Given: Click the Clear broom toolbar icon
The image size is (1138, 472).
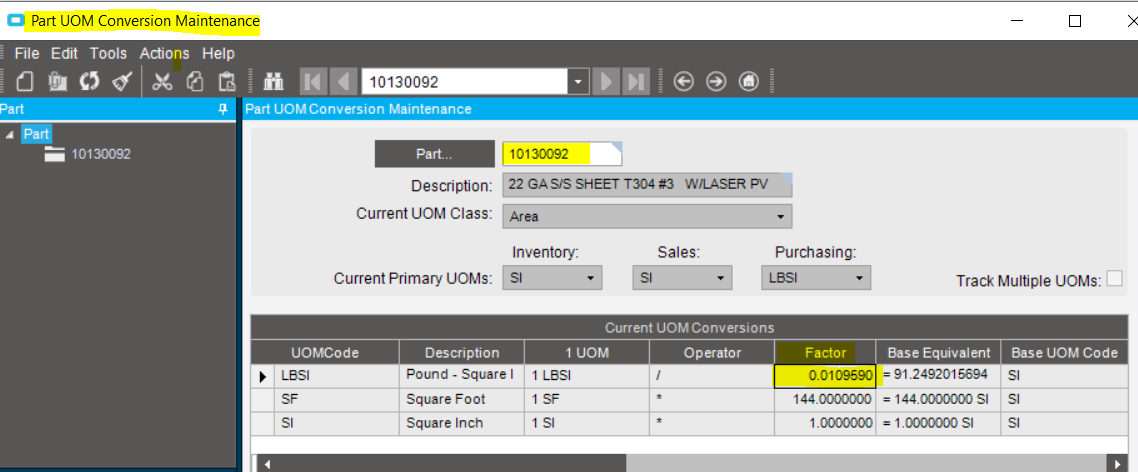Looking at the screenshot, I should click(122, 81).
